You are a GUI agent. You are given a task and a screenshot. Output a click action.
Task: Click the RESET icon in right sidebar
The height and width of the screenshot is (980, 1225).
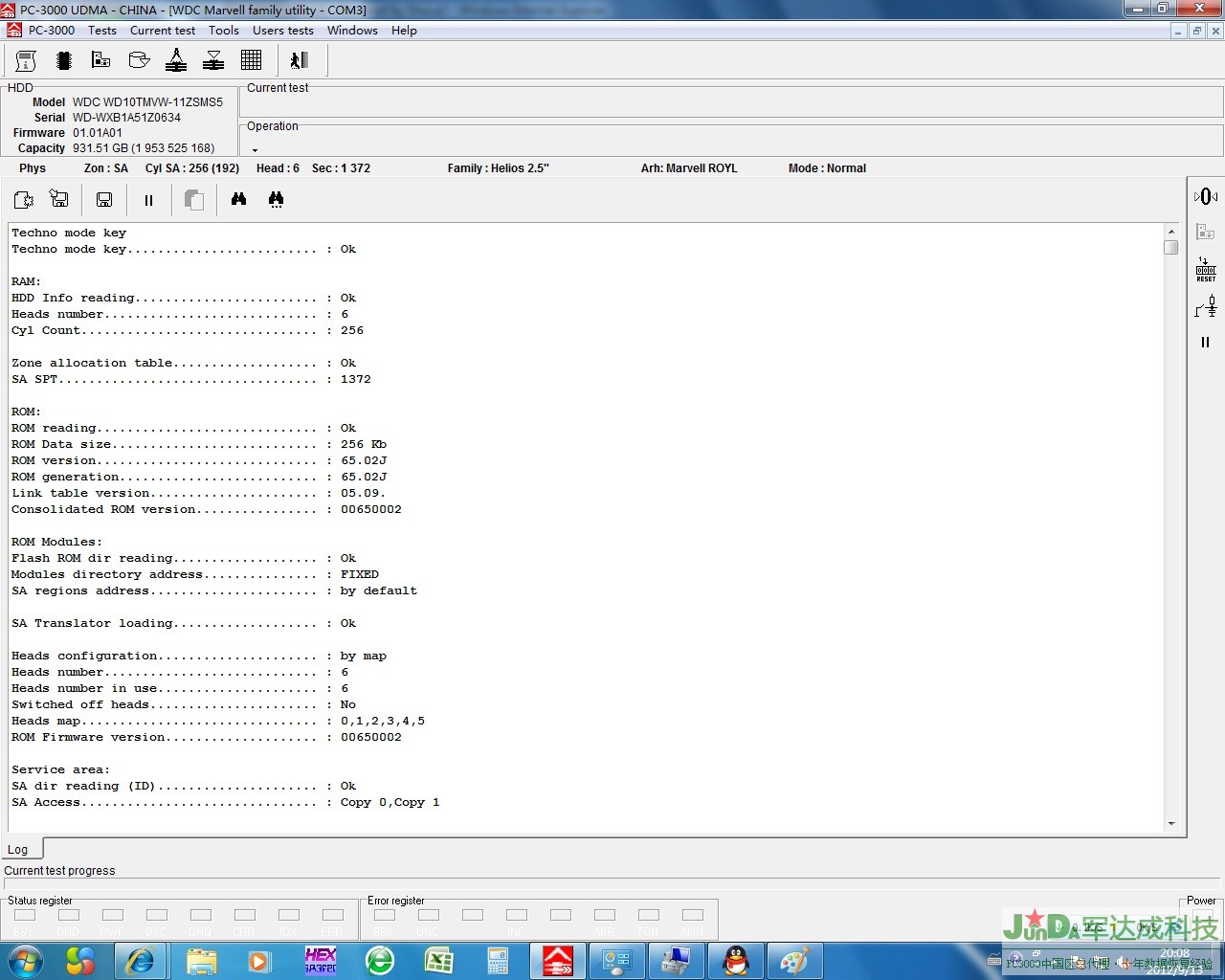(1206, 269)
